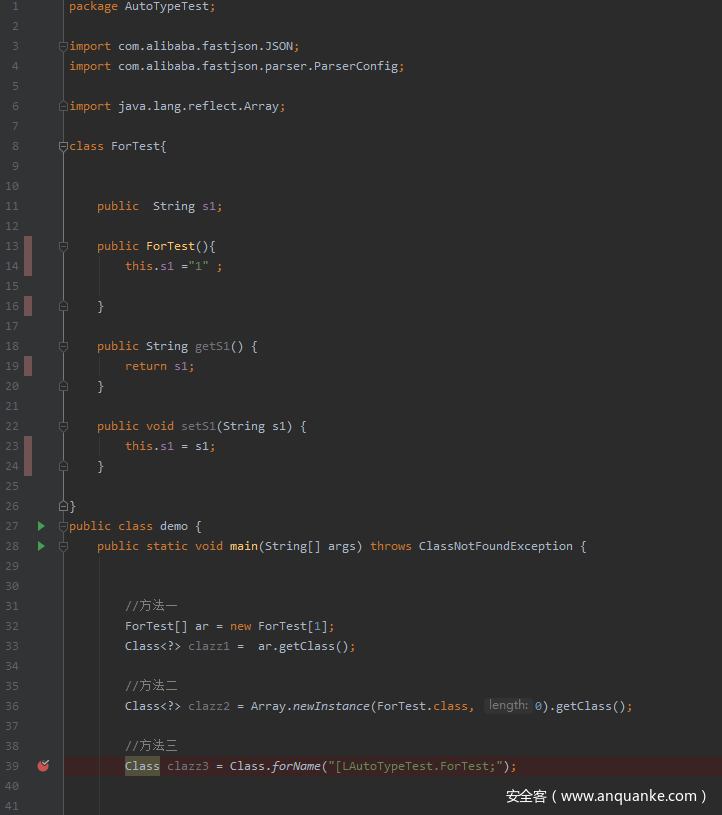Click line number 33 in the gutter

(x=12, y=646)
